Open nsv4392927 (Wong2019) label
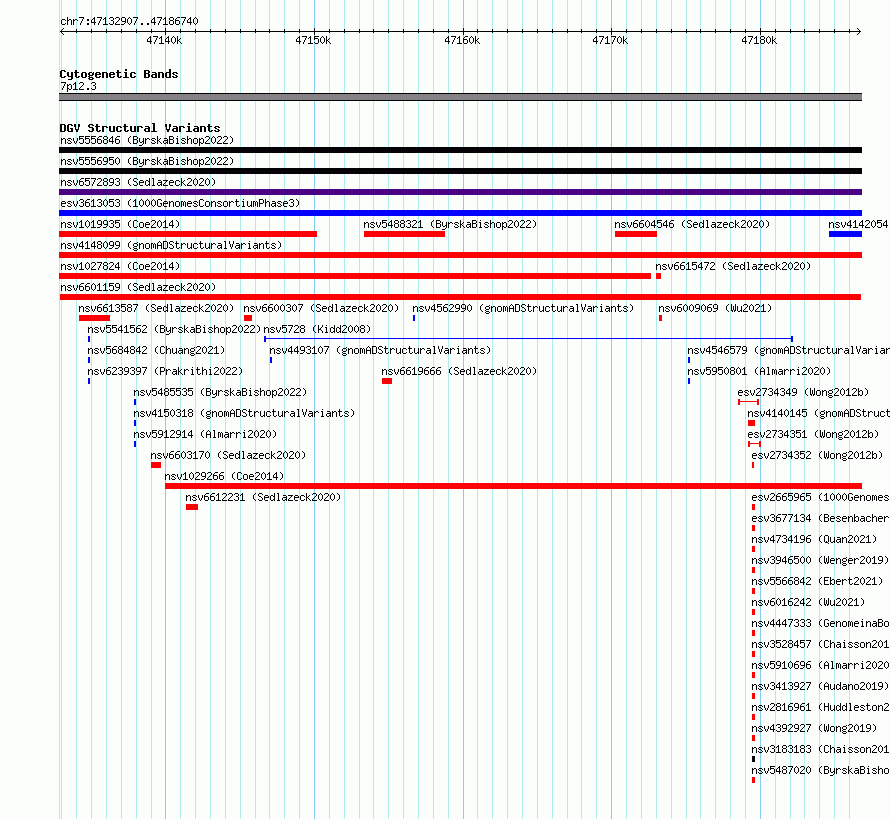This screenshot has width=890, height=819. (x=814, y=728)
